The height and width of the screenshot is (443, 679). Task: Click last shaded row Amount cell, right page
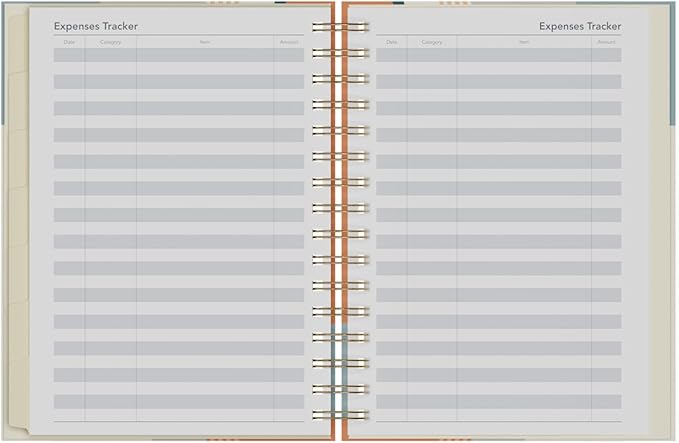click(606, 401)
